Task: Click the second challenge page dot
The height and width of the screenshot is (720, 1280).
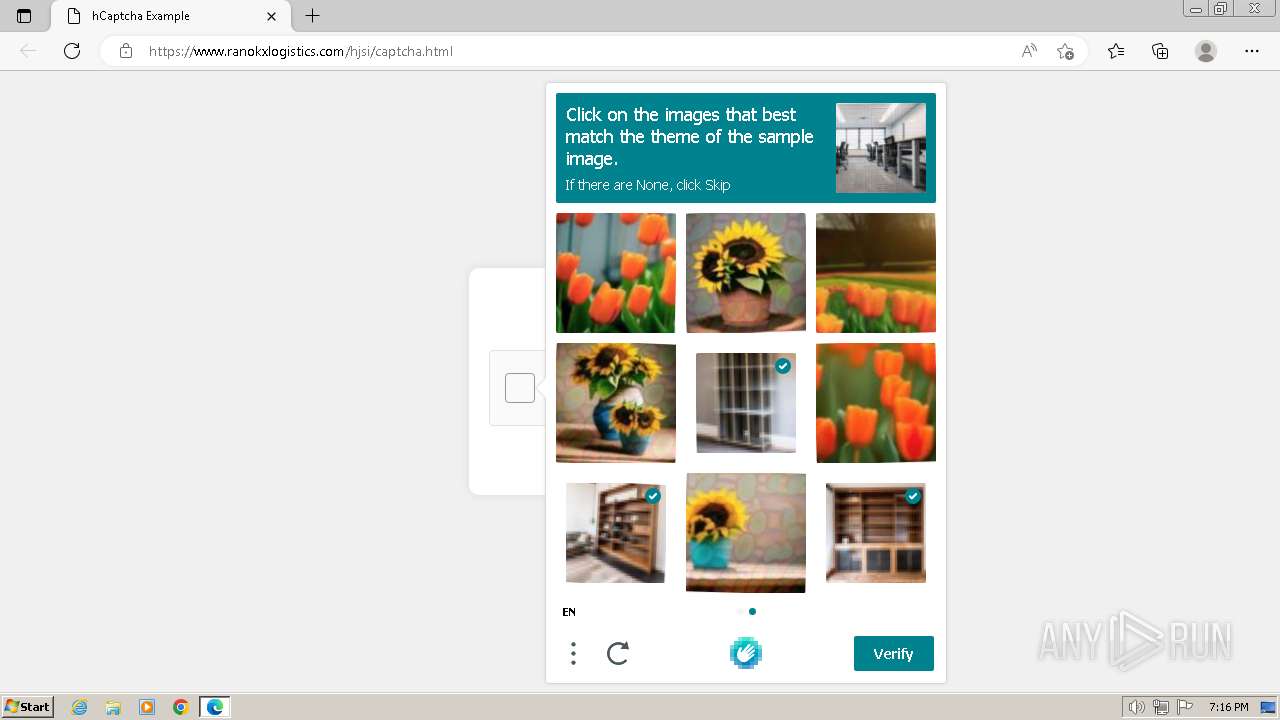Action: pos(752,611)
